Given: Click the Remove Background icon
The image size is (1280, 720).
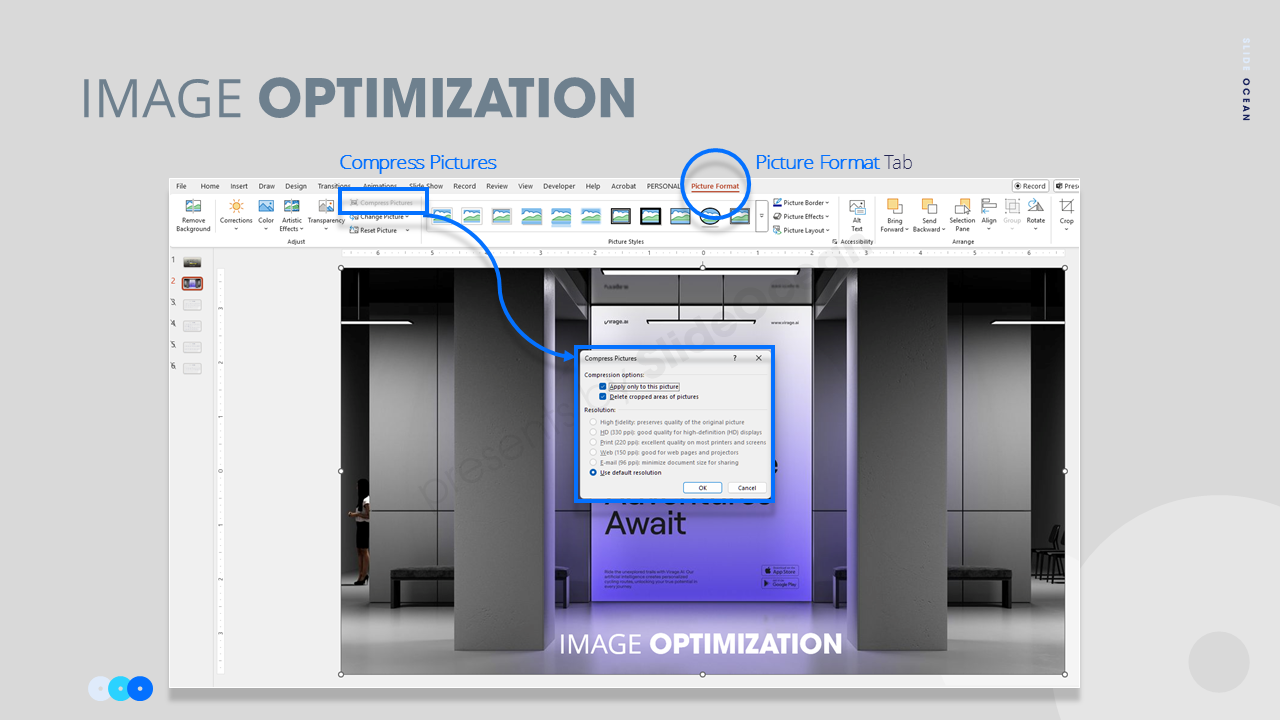Looking at the screenshot, I should click(x=193, y=206).
